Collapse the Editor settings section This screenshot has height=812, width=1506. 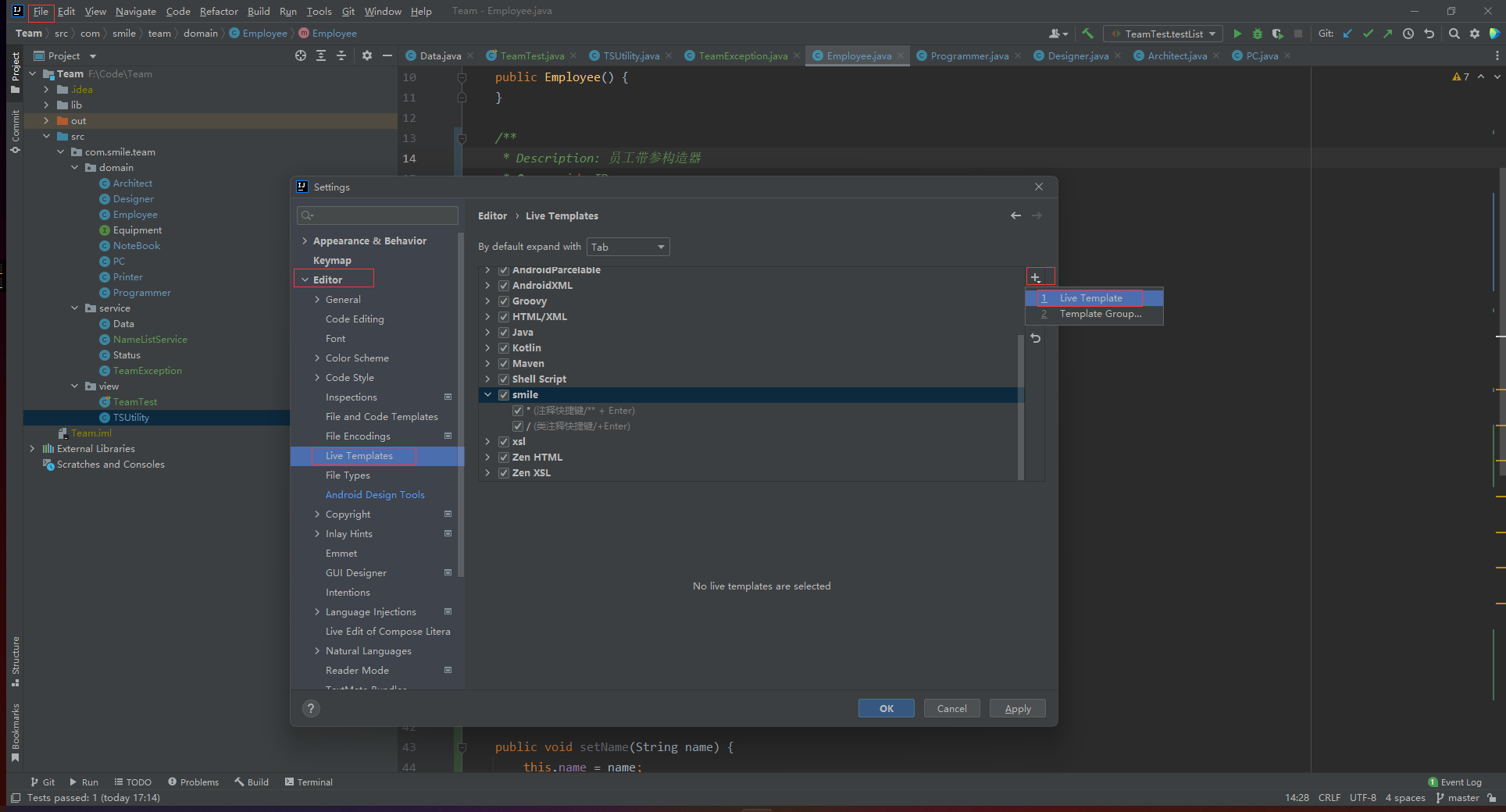pos(305,280)
